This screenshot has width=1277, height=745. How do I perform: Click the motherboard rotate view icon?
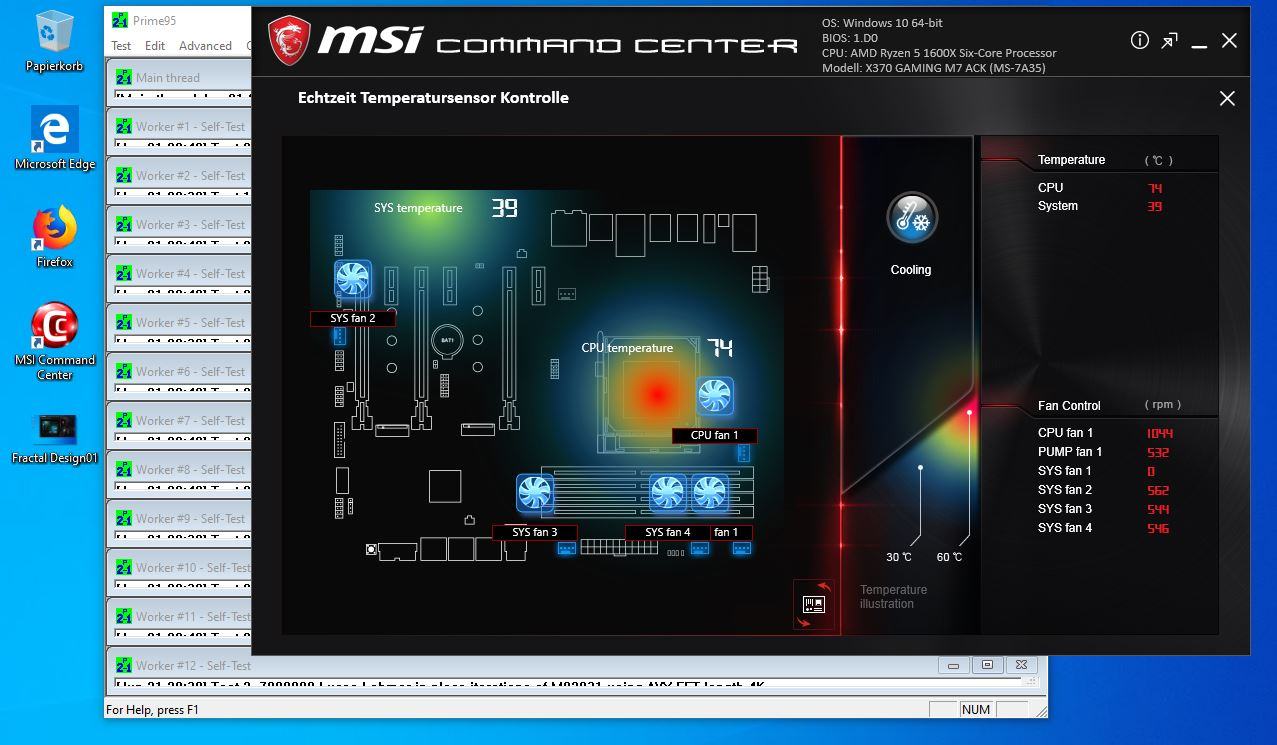click(814, 604)
